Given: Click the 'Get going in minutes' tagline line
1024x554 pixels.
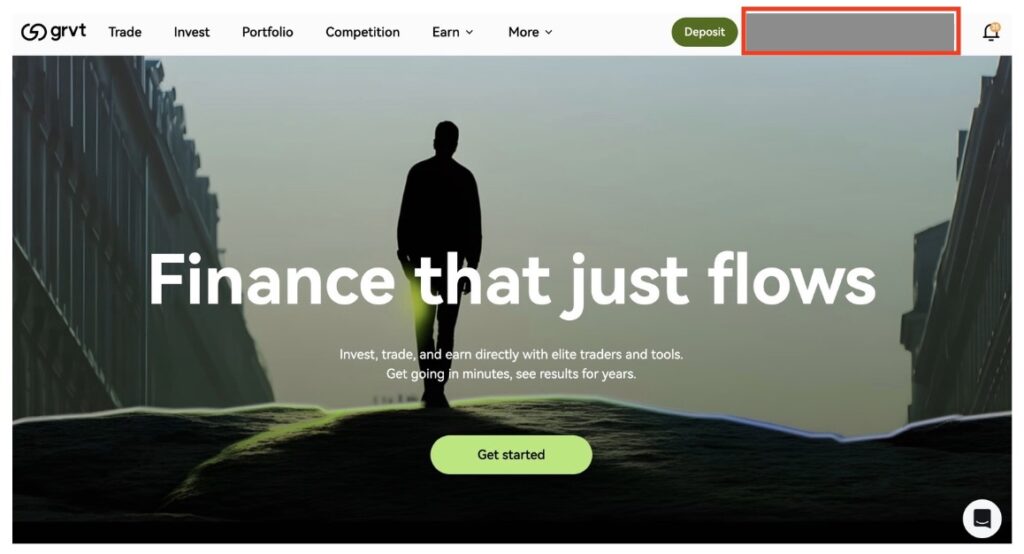Looking at the screenshot, I should click(511, 374).
